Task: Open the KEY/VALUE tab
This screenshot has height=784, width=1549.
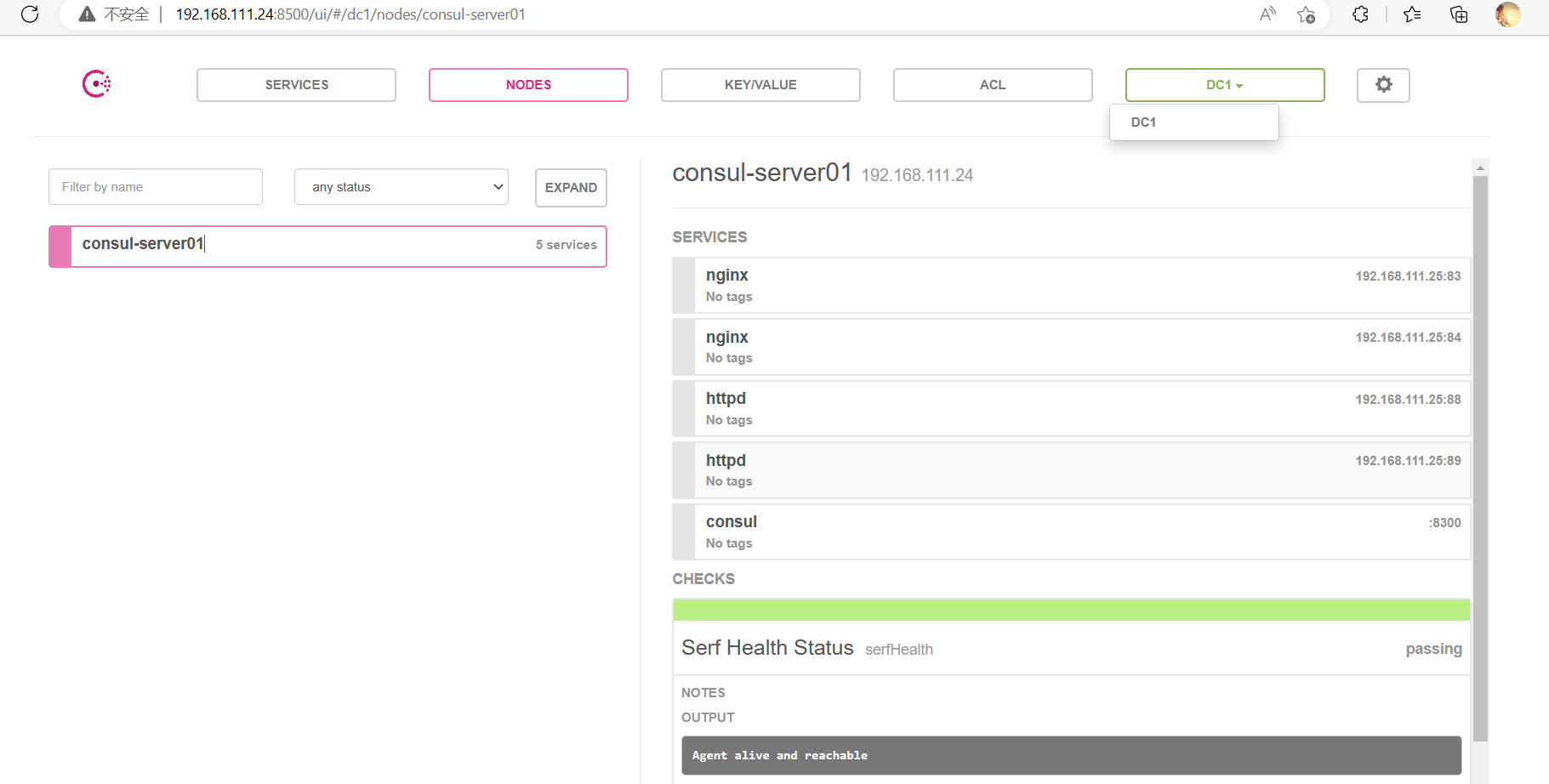Action: click(x=760, y=85)
